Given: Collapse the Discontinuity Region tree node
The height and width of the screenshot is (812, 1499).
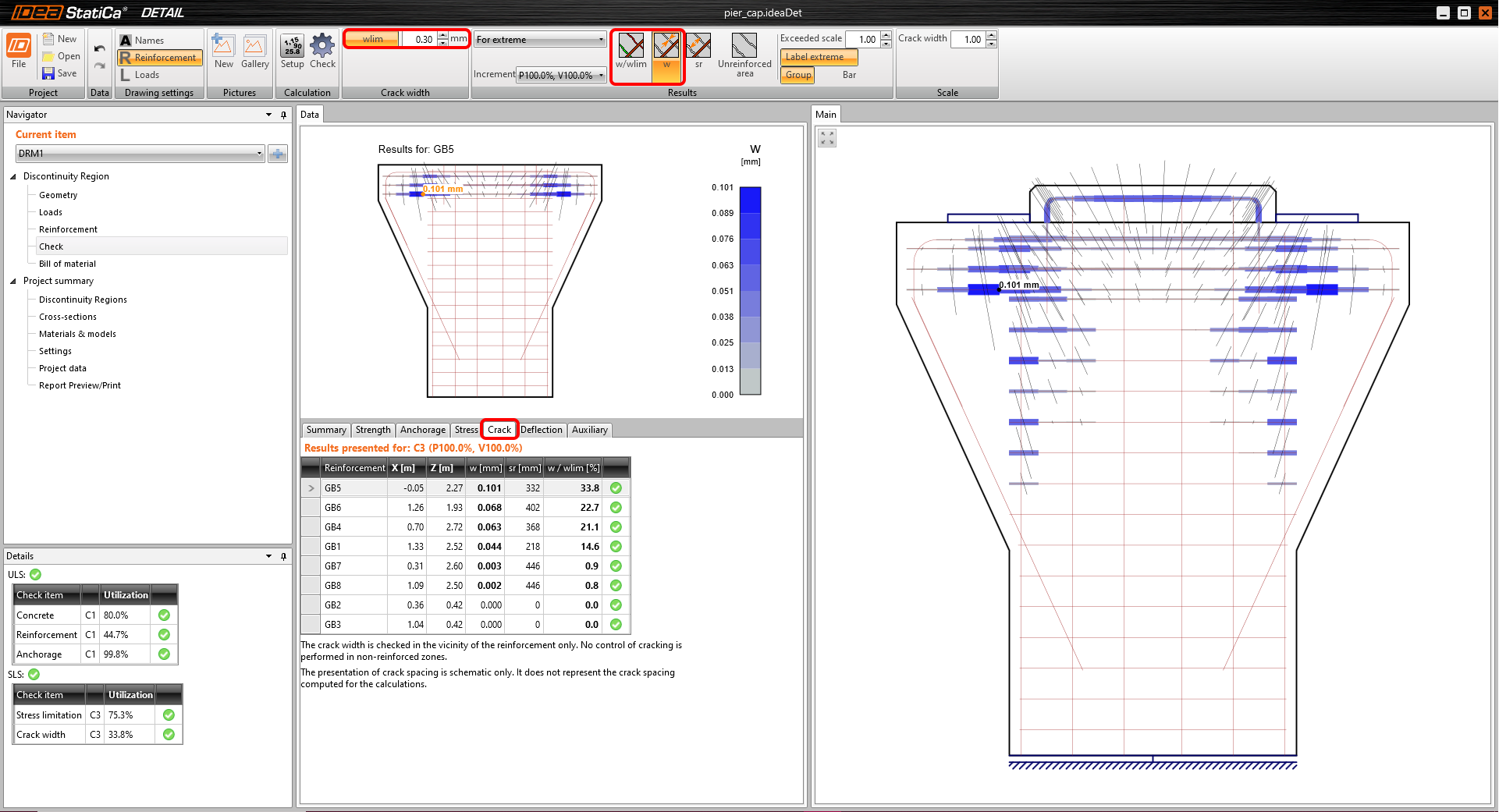Looking at the screenshot, I should tap(13, 176).
